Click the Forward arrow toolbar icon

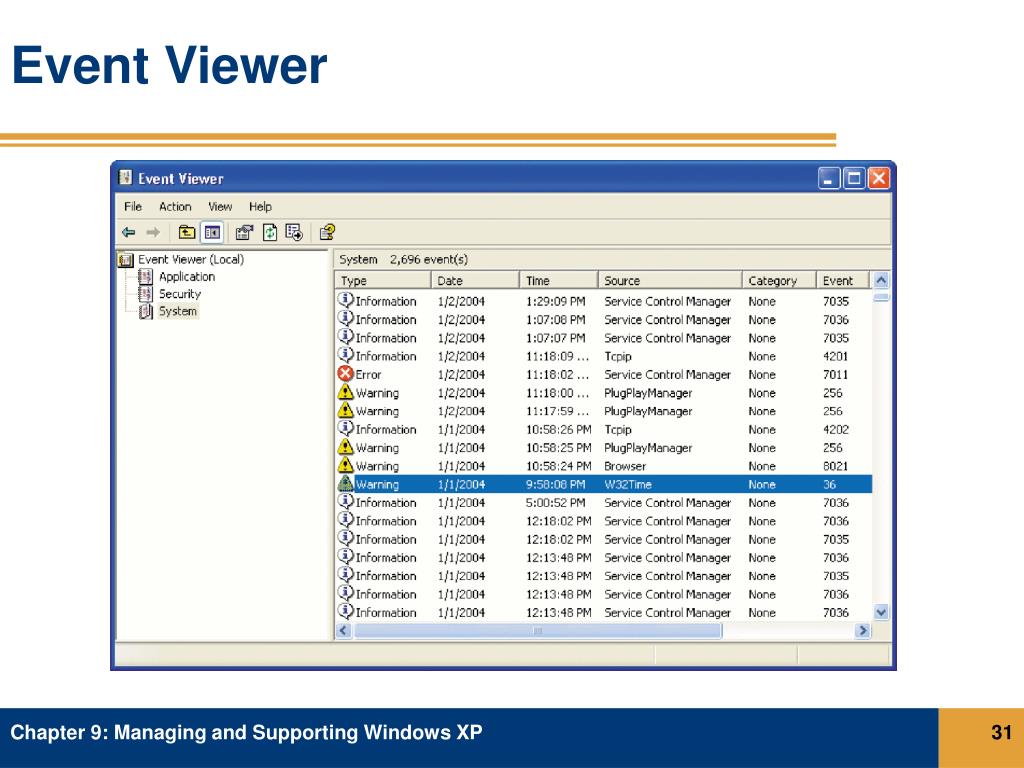click(153, 232)
